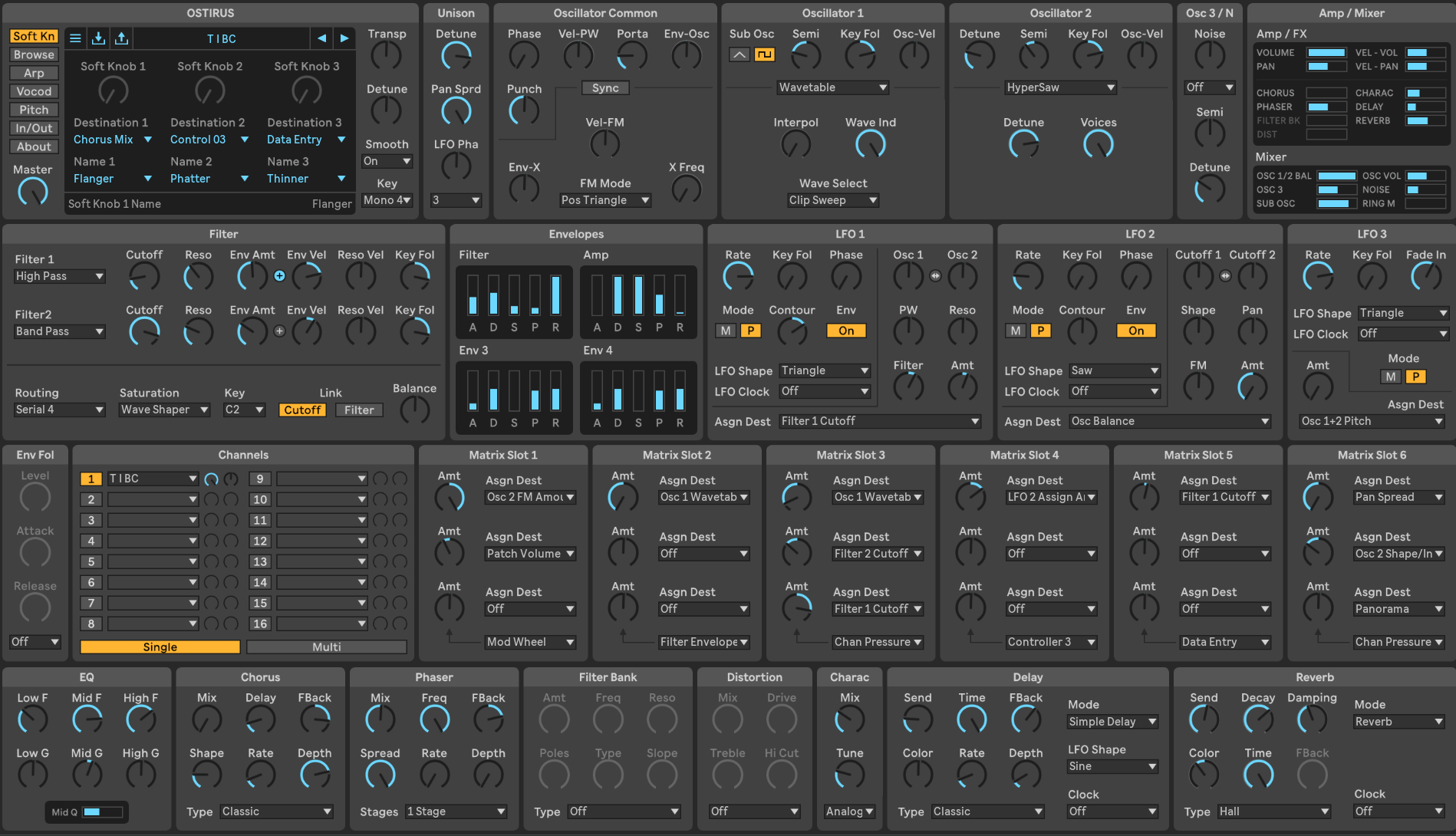Screen dimensions: 1456x836
Task: Switch to the Arp tab
Action: point(34,73)
